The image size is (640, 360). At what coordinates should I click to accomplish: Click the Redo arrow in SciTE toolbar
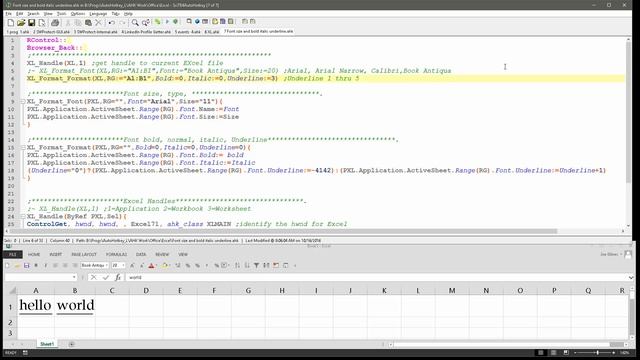tap(122, 23)
